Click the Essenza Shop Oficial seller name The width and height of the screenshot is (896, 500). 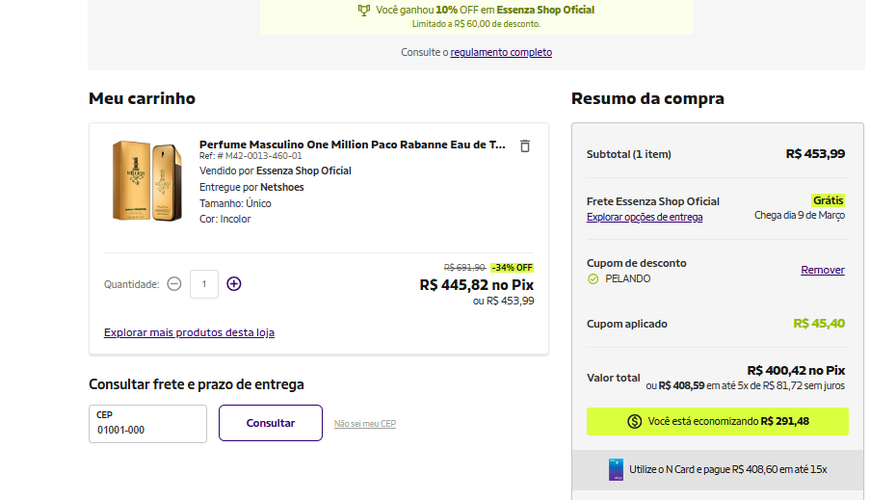pyautogui.click(x=303, y=171)
